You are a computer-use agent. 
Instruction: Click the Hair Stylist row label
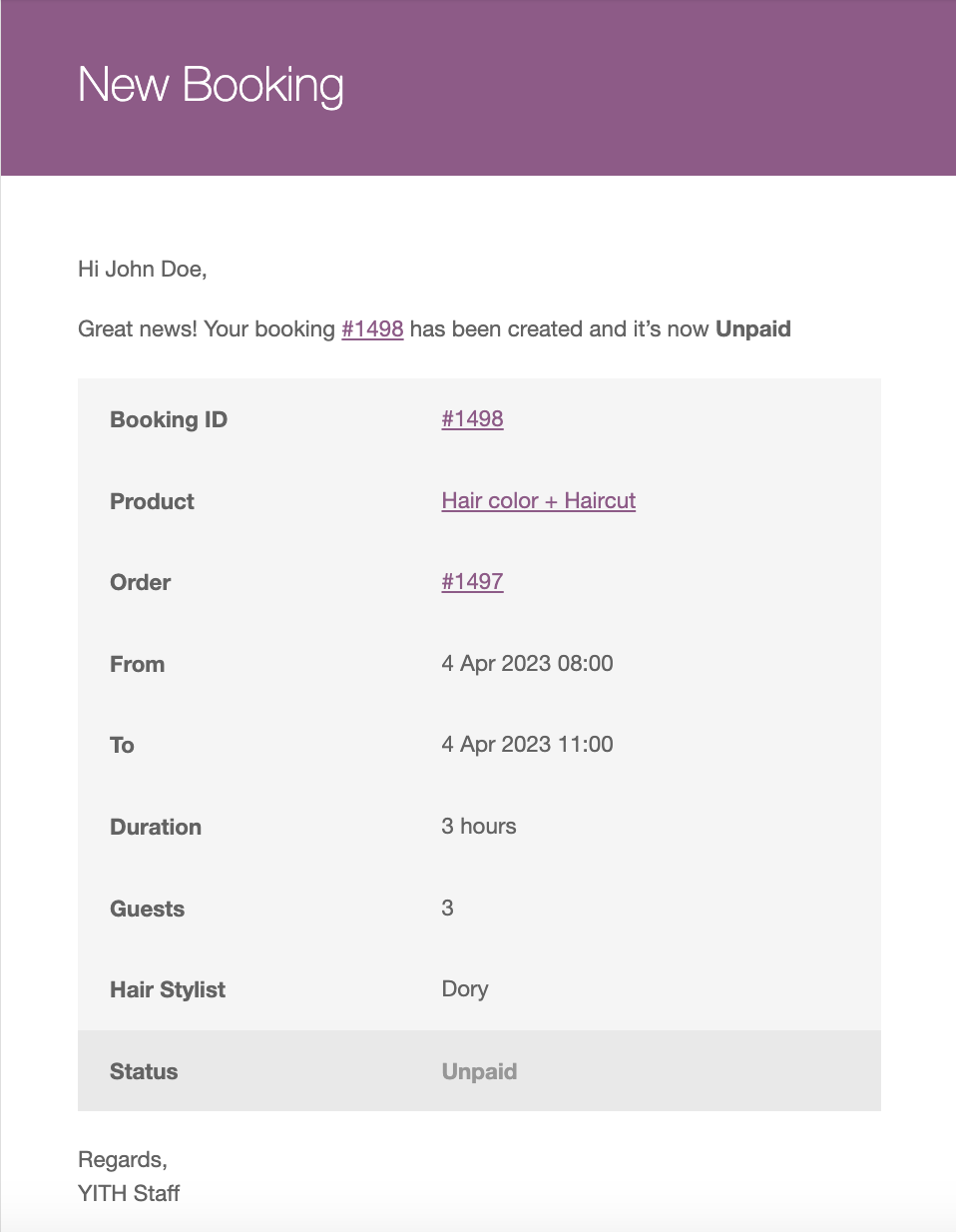(168, 990)
